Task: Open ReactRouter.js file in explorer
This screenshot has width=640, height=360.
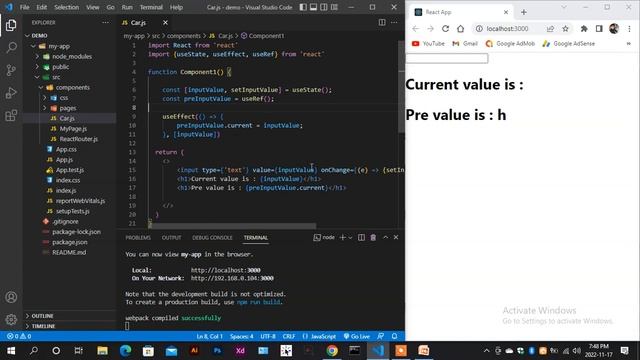Action: [x=79, y=139]
